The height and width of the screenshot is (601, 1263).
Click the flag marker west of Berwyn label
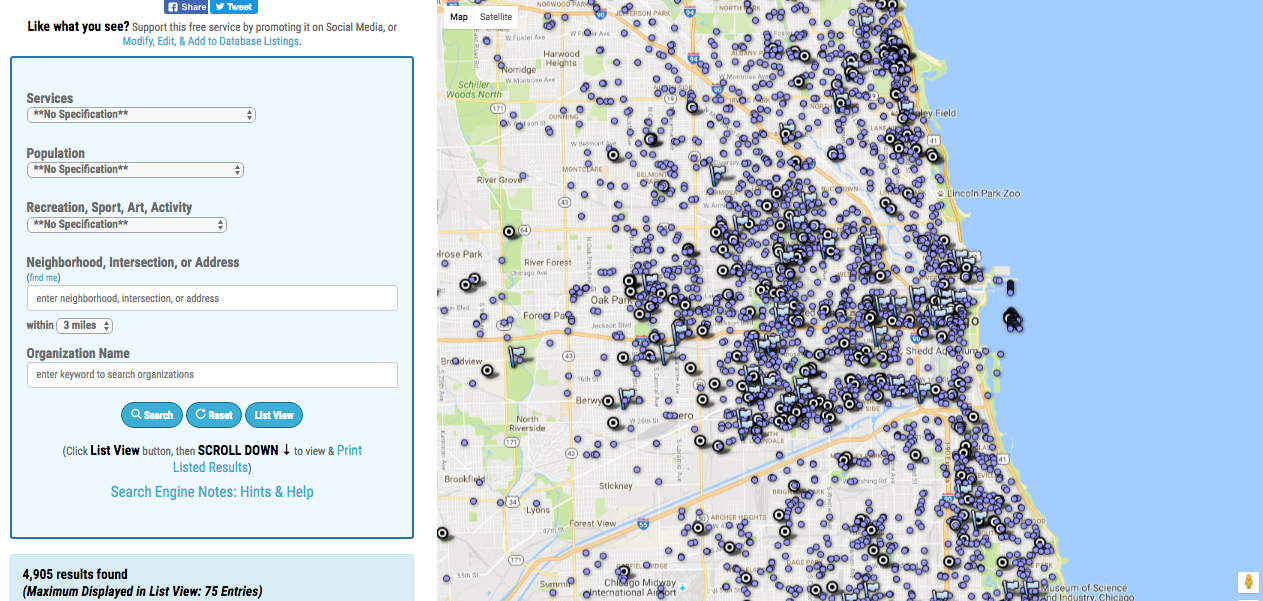tap(627, 398)
